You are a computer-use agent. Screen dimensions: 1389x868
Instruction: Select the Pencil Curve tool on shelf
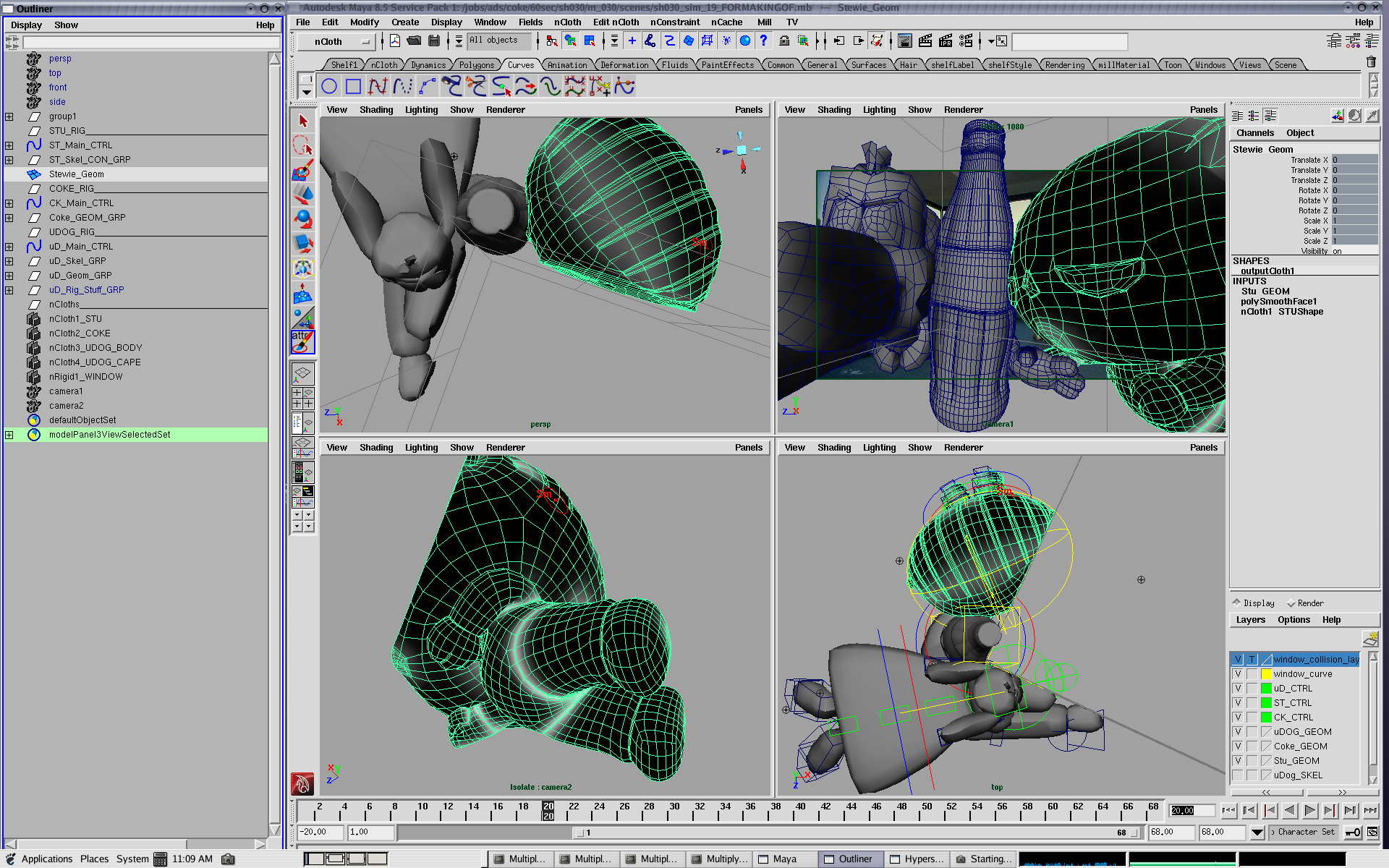(x=402, y=87)
